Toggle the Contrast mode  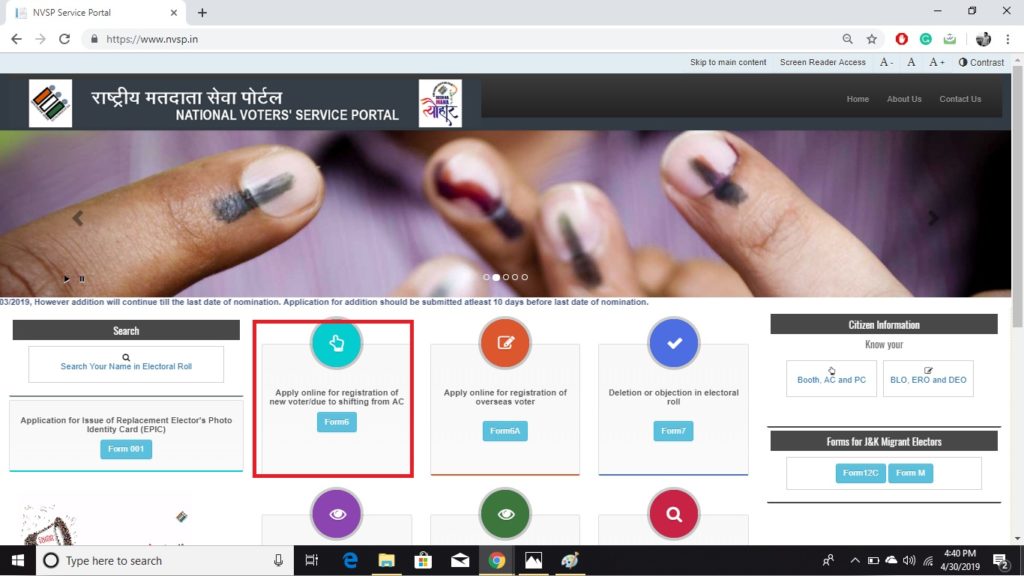click(981, 62)
